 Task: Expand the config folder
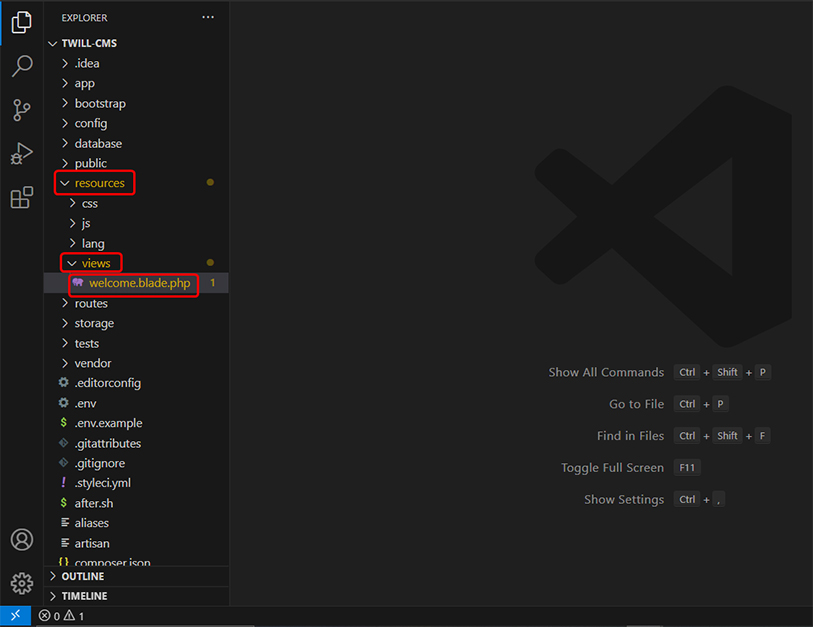tap(65, 123)
